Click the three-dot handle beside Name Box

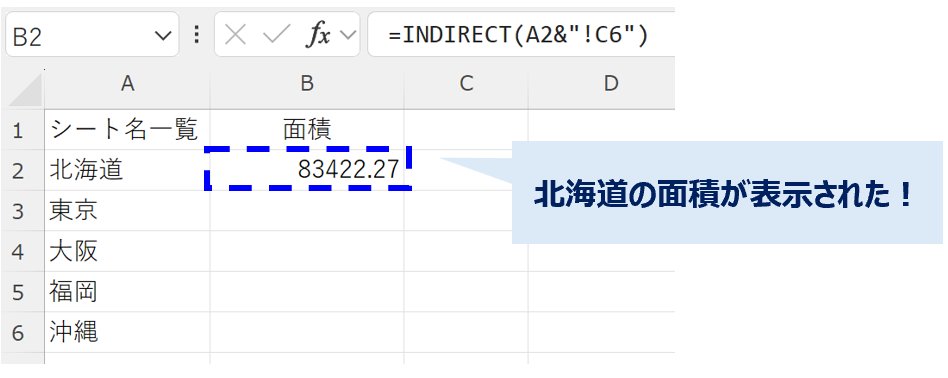pyautogui.click(x=196, y=35)
